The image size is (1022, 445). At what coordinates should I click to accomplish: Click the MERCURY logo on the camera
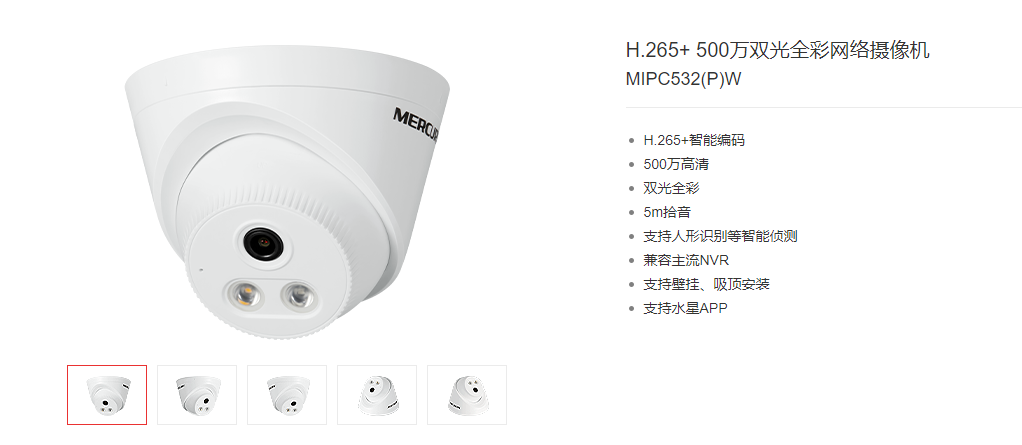tap(416, 125)
